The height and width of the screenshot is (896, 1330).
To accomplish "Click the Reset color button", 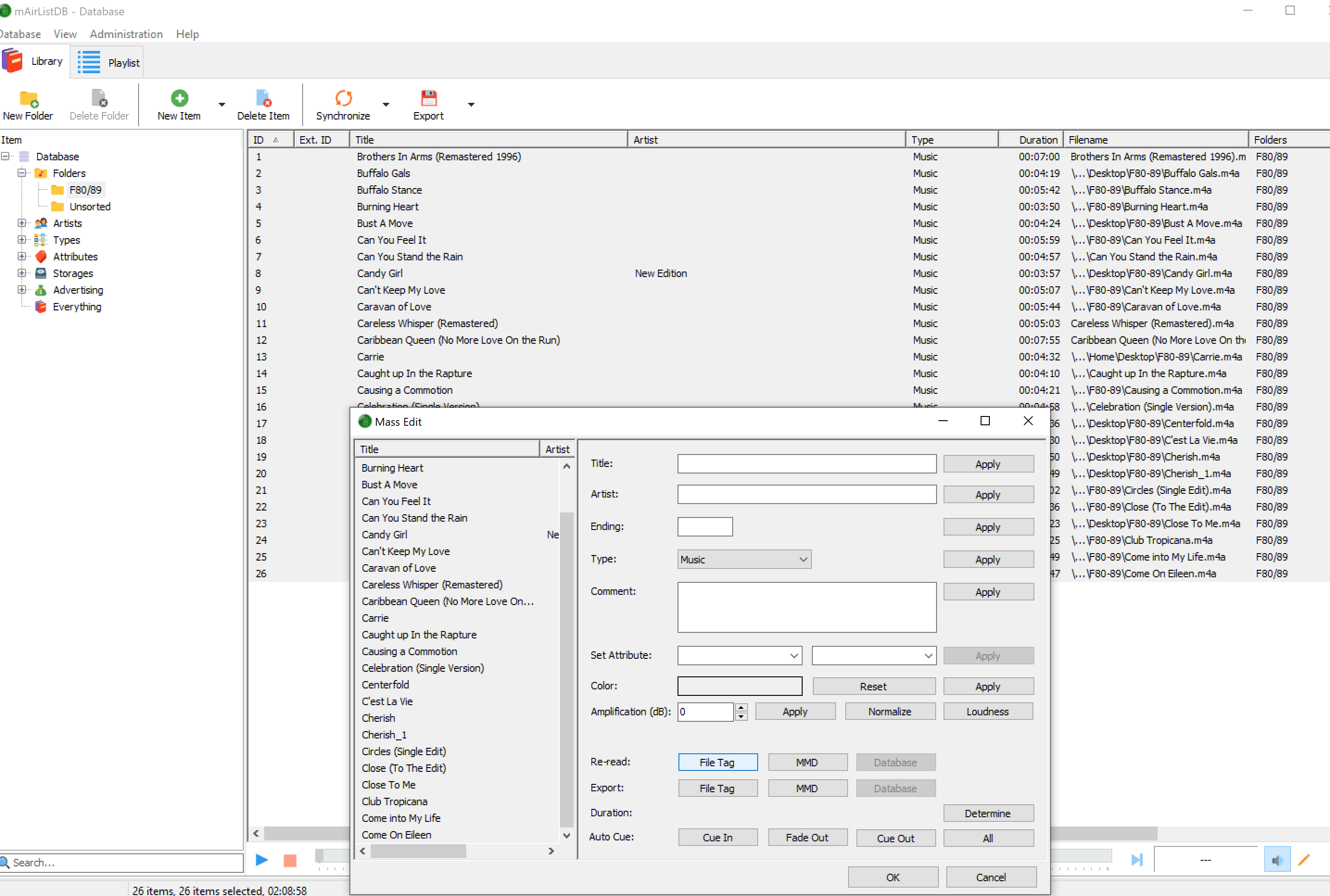I will (874, 686).
